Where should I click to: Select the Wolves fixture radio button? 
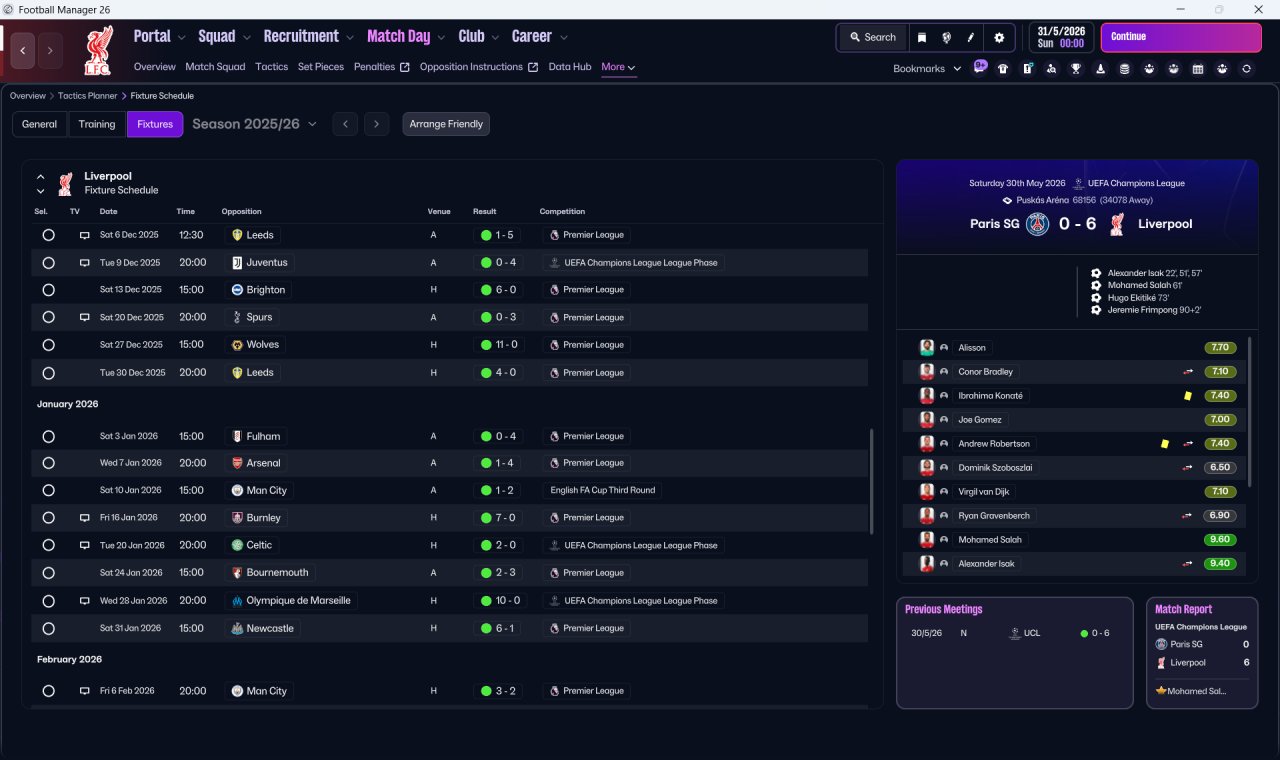48,345
